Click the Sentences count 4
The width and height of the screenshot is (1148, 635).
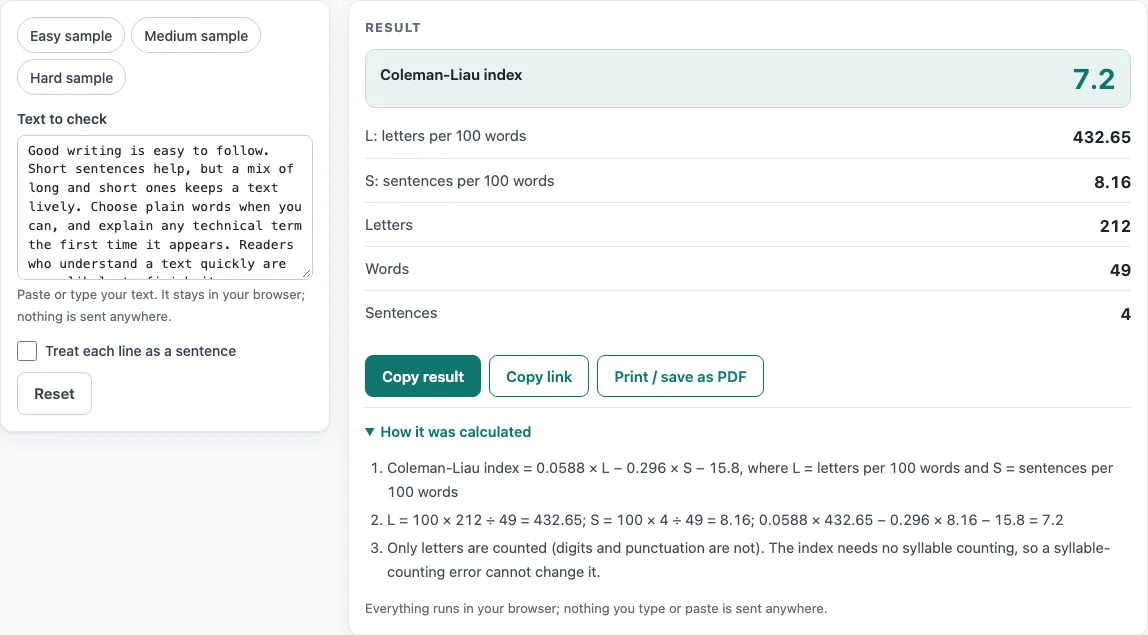[x=1125, y=313]
